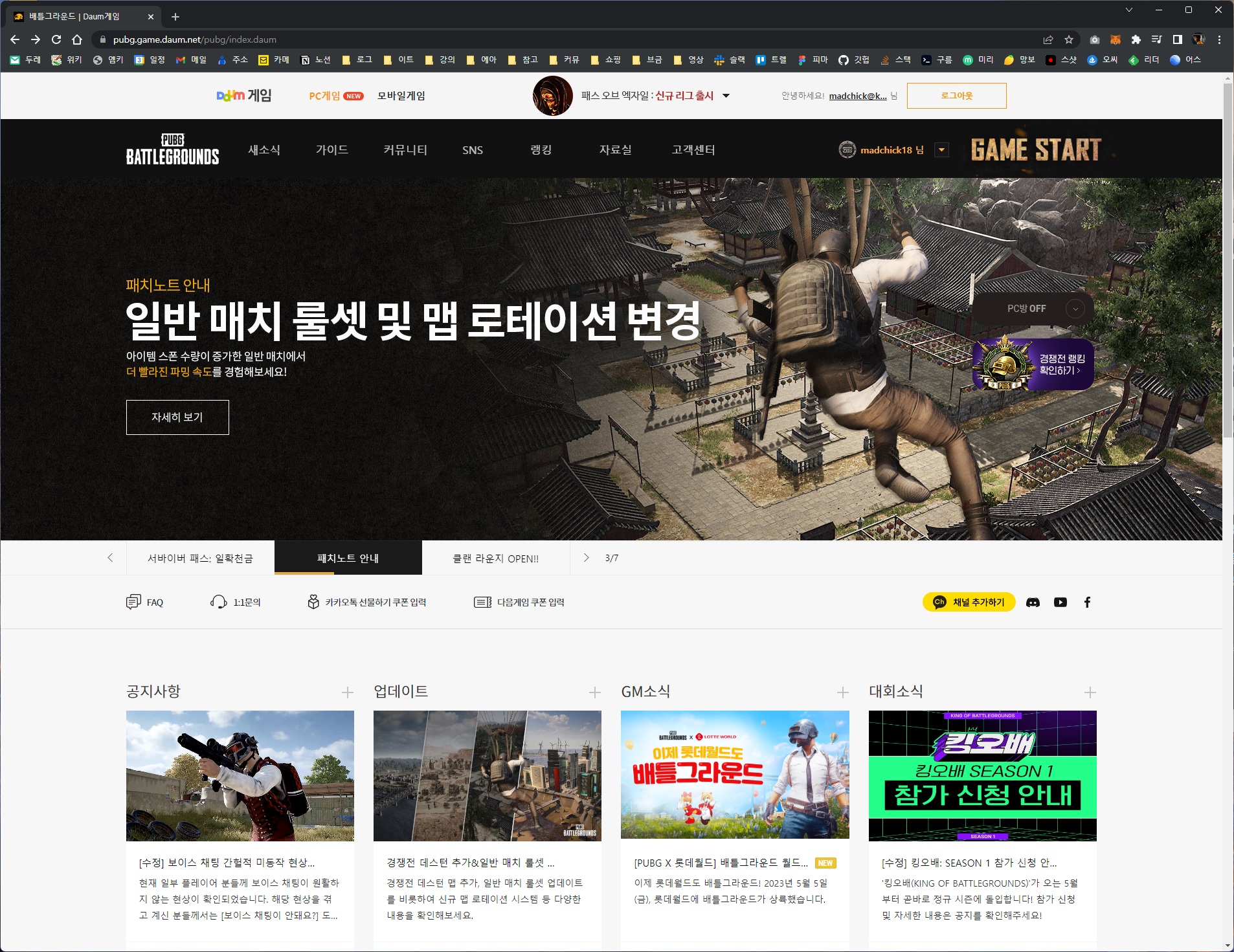Open the 롯데월드 배틀그라운드 thumbnail
This screenshot has width=1234, height=952.
pyautogui.click(x=735, y=775)
